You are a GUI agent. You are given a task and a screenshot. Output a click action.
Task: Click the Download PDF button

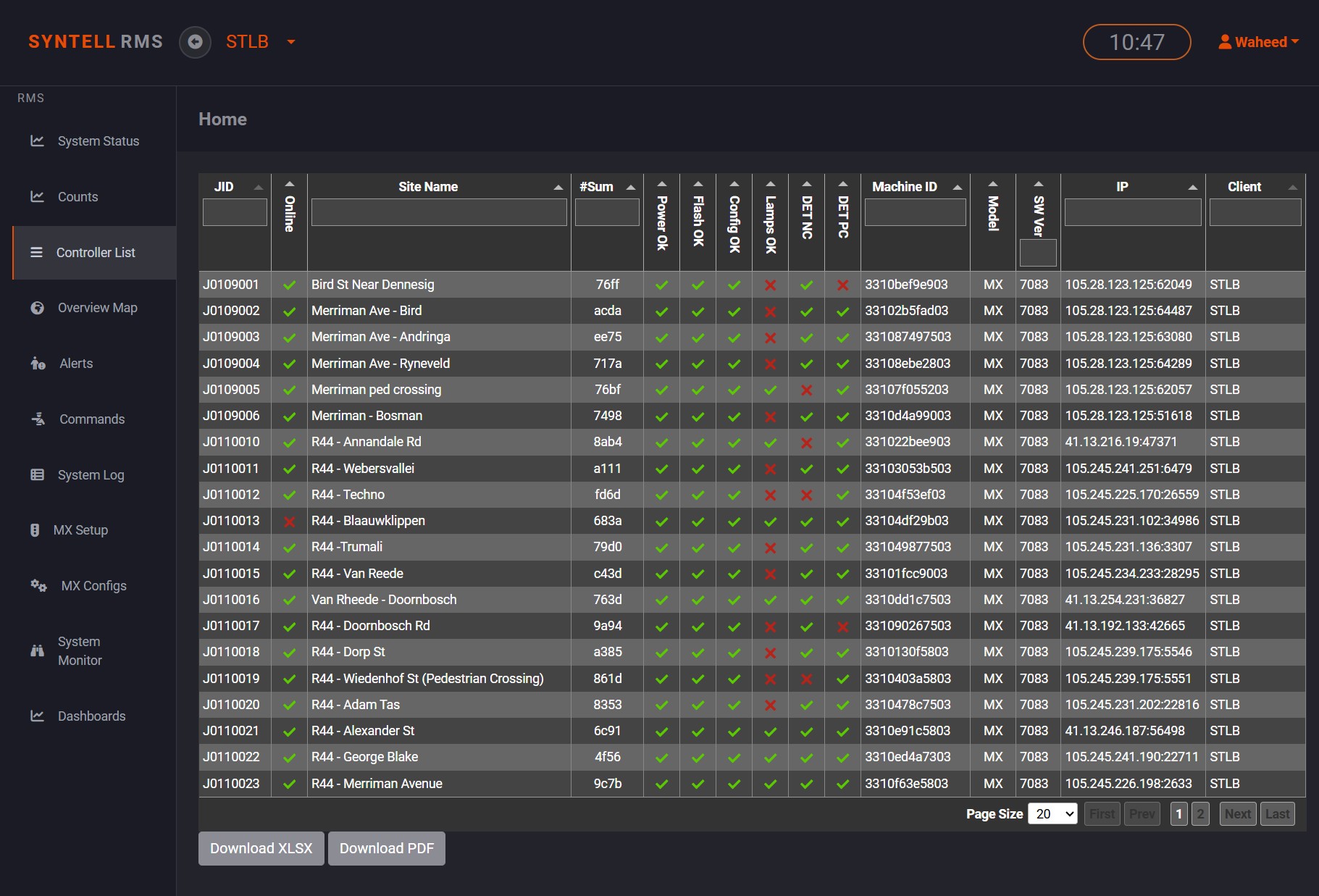pos(387,847)
